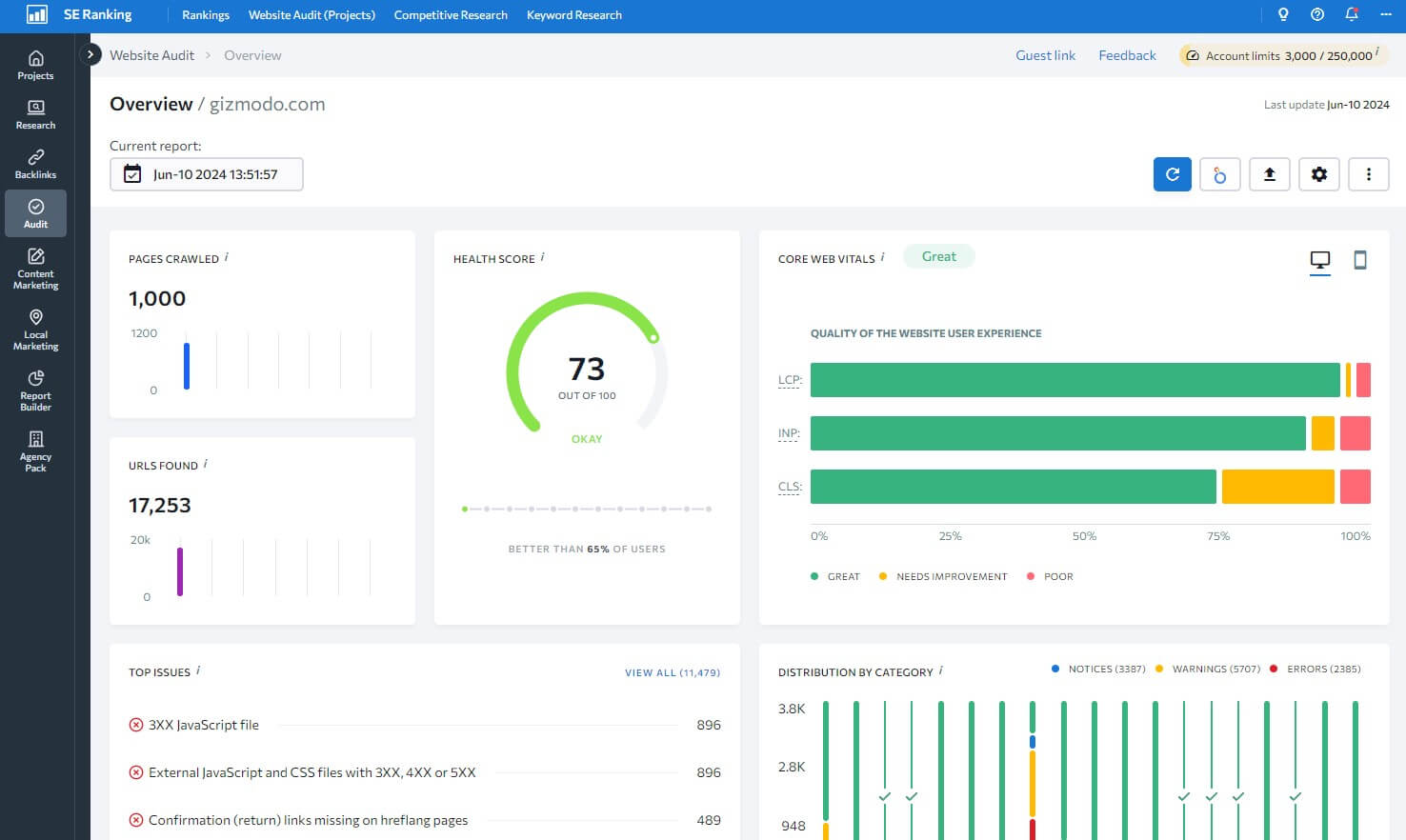Switch Core Web Vitals to mobile view
1406x840 pixels.
pyautogui.click(x=1360, y=260)
